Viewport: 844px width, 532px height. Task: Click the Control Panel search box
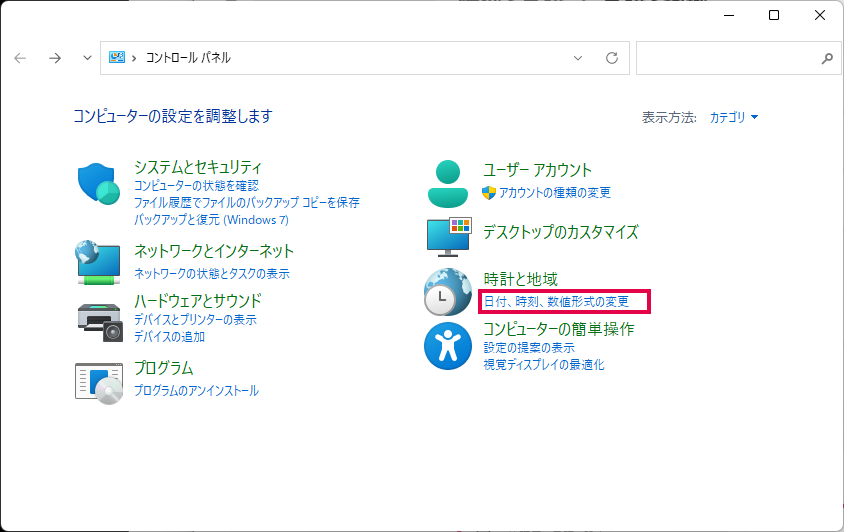tap(728, 58)
